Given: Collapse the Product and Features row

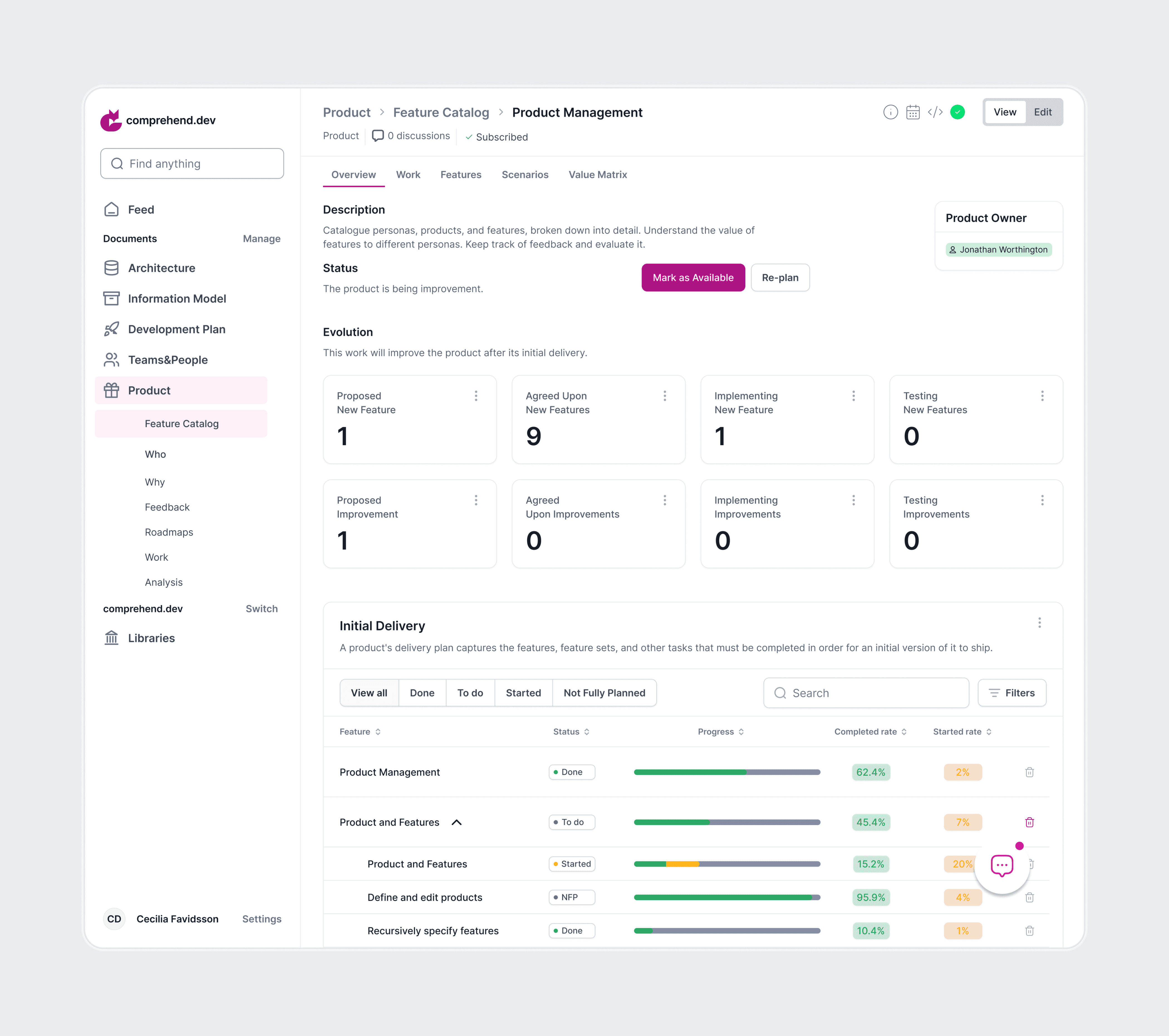Looking at the screenshot, I should point(456,822).
